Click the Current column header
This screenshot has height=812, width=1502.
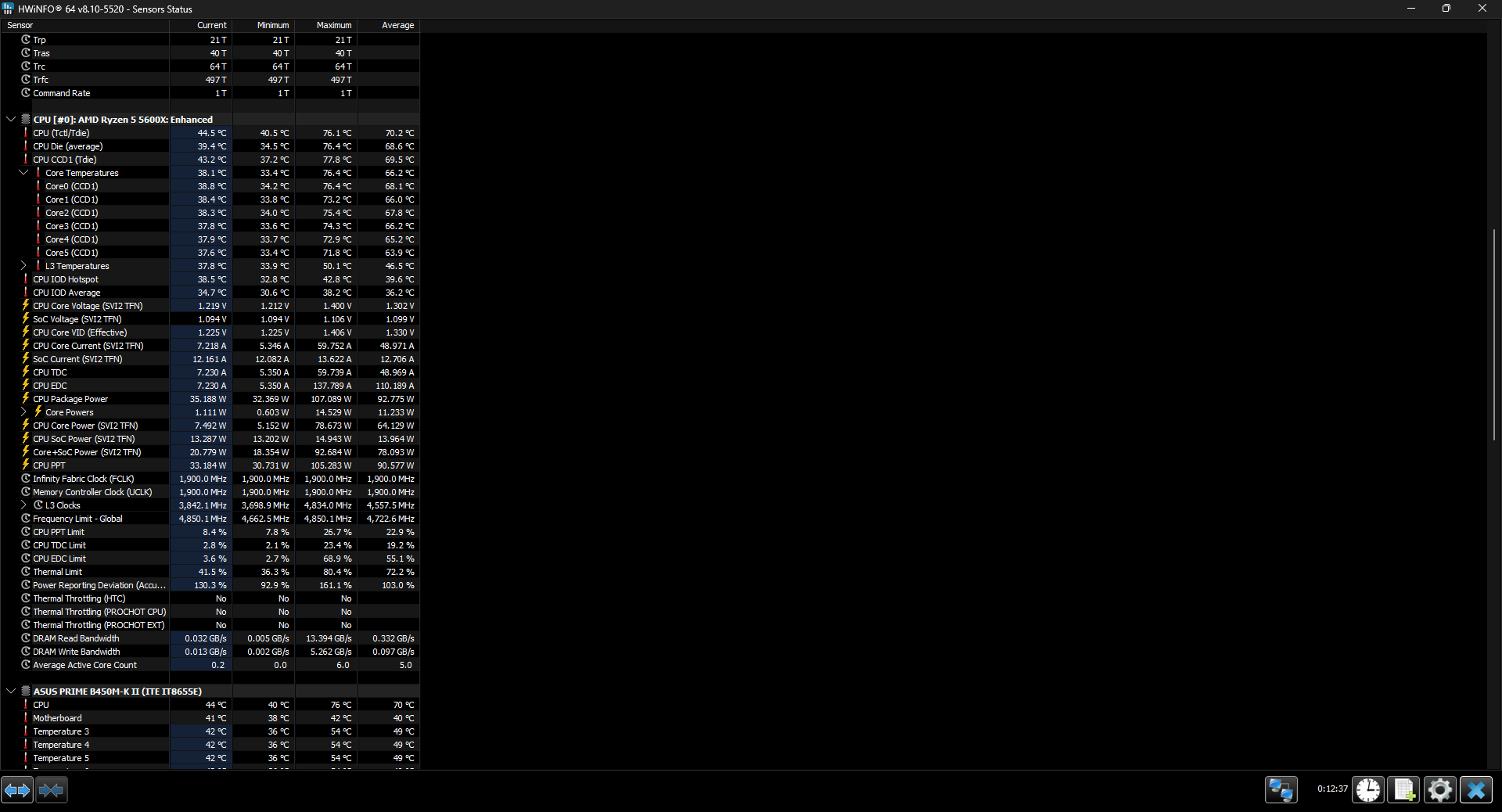click(201, 25)
